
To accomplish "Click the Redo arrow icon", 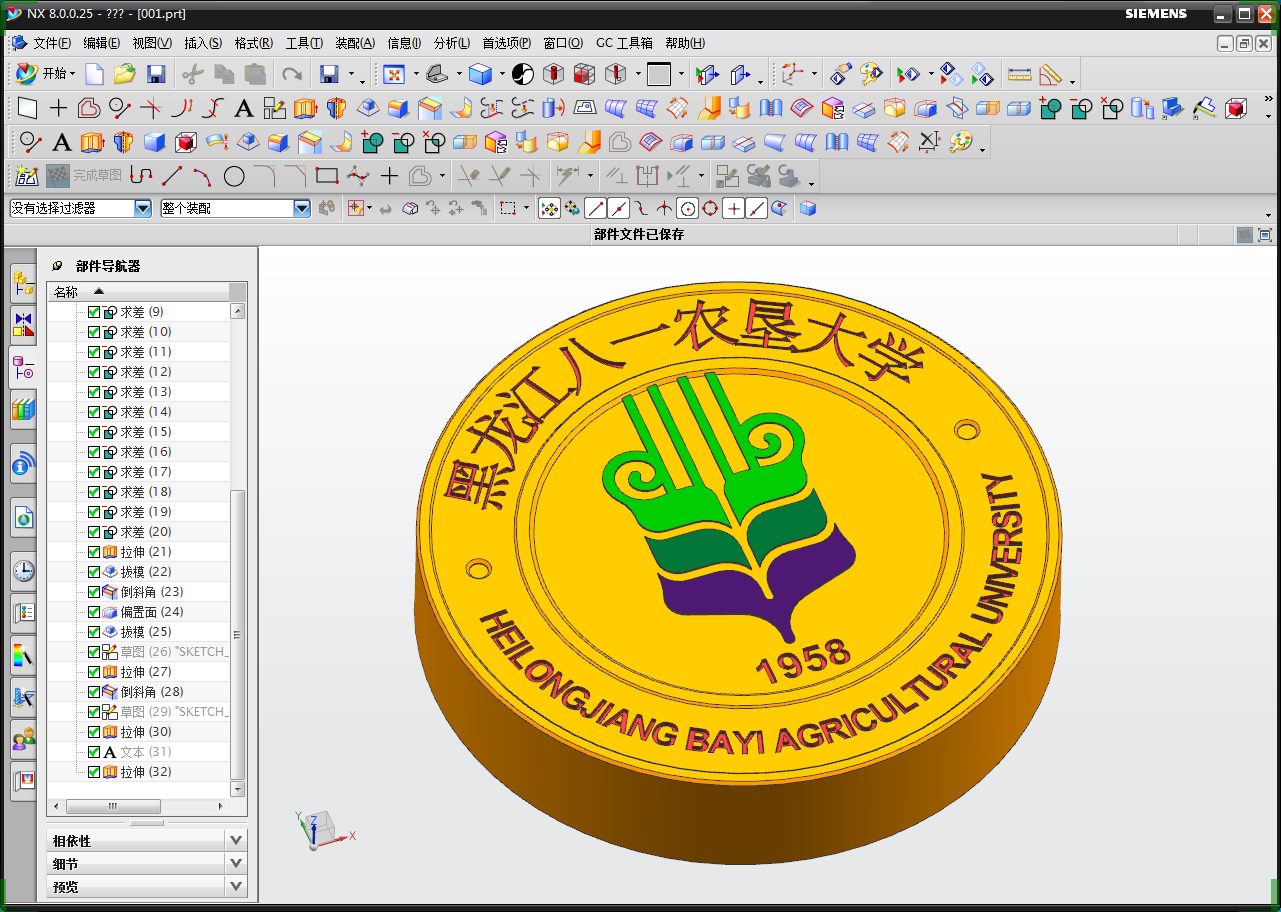I will point(292,74).
